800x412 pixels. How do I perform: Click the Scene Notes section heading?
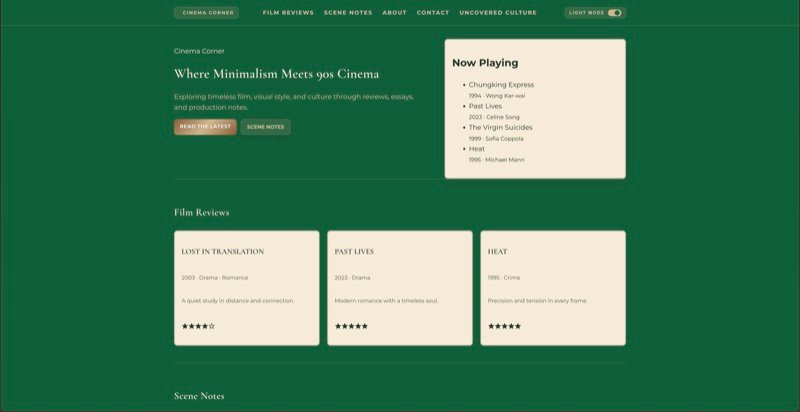click(x=199, y=396)
